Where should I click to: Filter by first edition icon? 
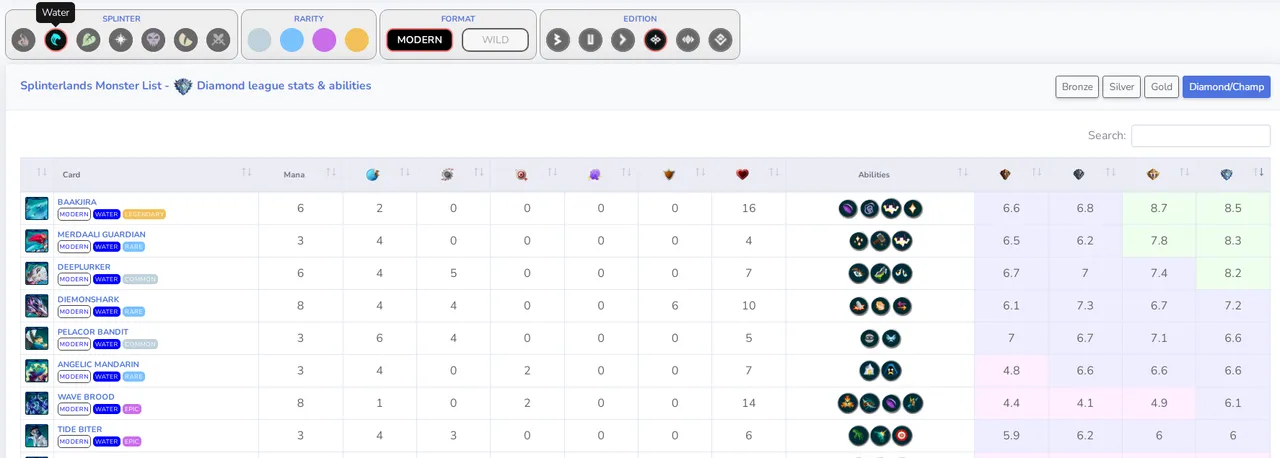pos(558,40)
